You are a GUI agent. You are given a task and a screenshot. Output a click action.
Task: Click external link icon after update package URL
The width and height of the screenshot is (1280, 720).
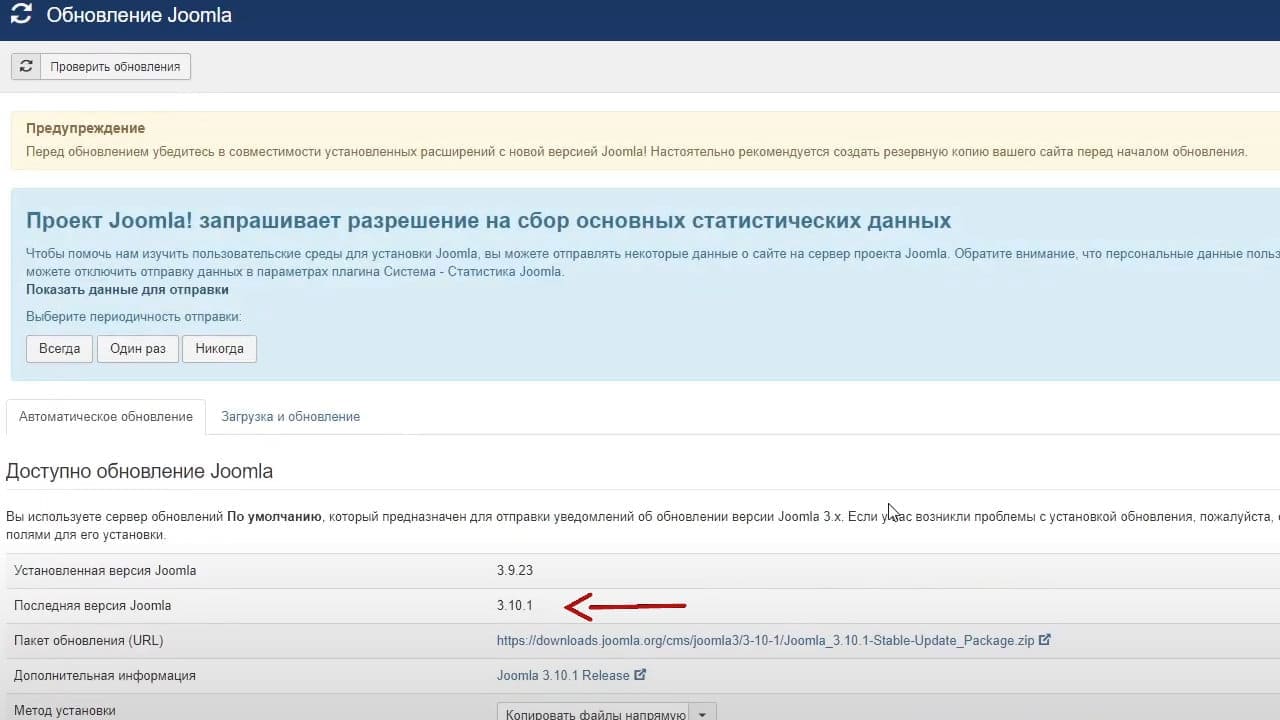(1045, 640)
